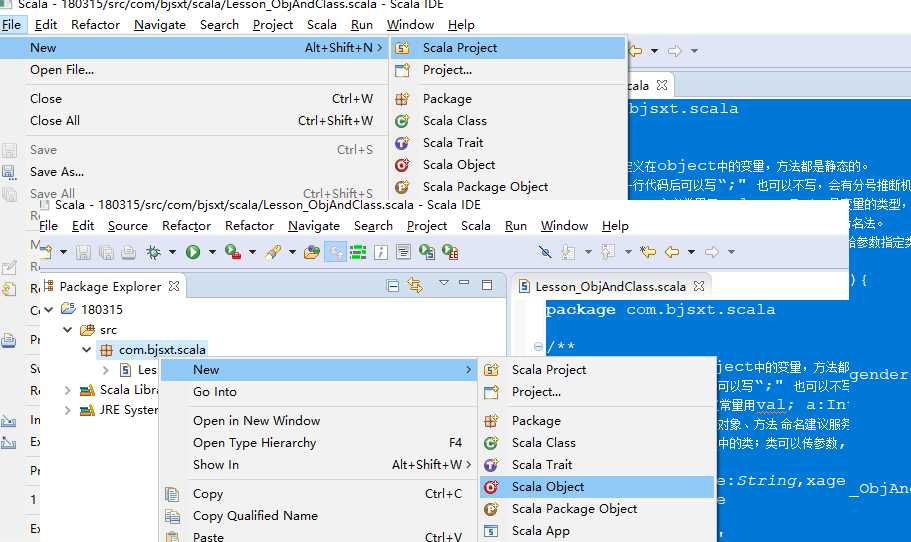This screenshot has height=542, width=911.
Task: Select Open File... in background File menu
Action: click(193, 70)
